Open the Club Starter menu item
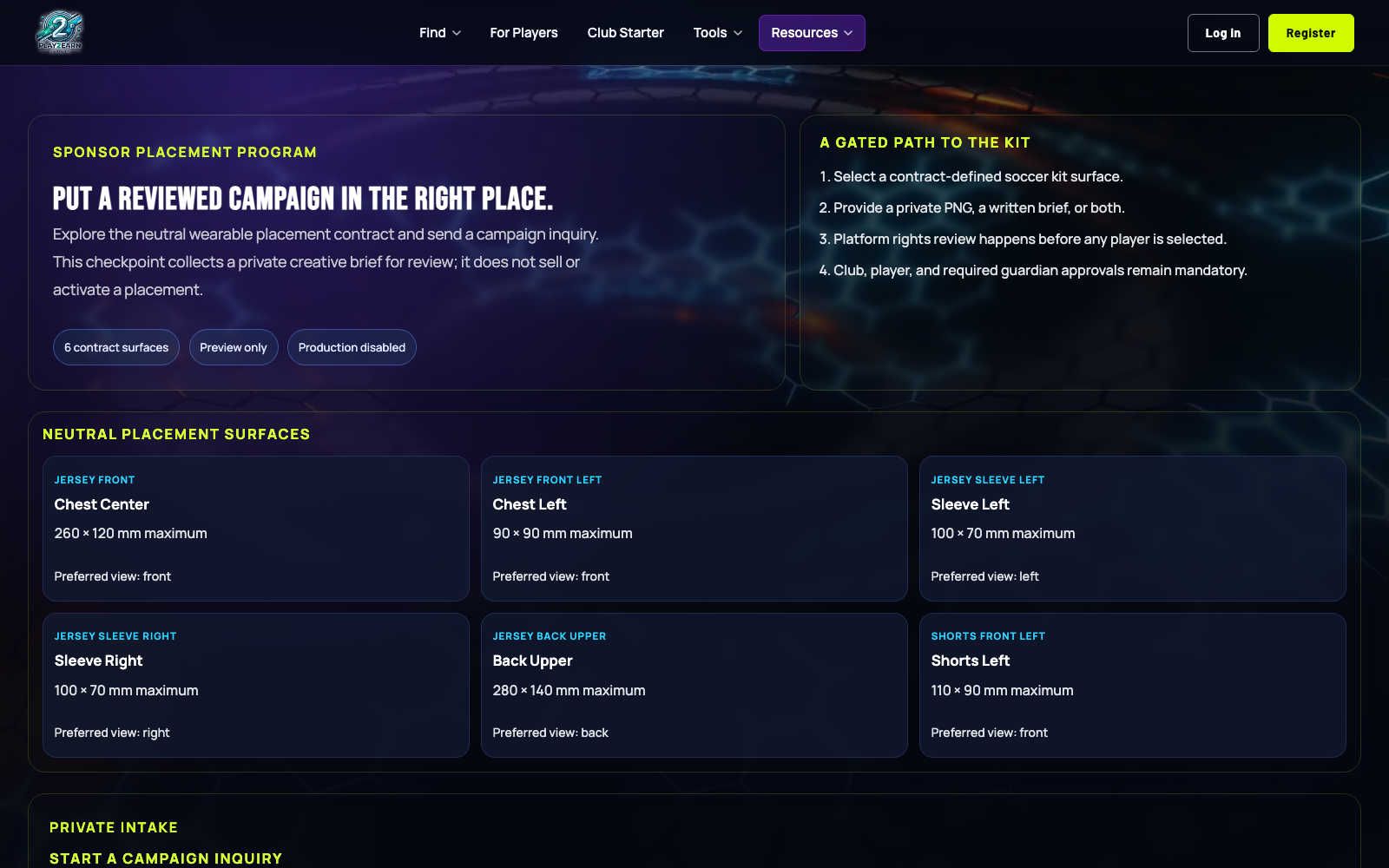This screenshot has height=868, width=1389. tap(625, 33)
